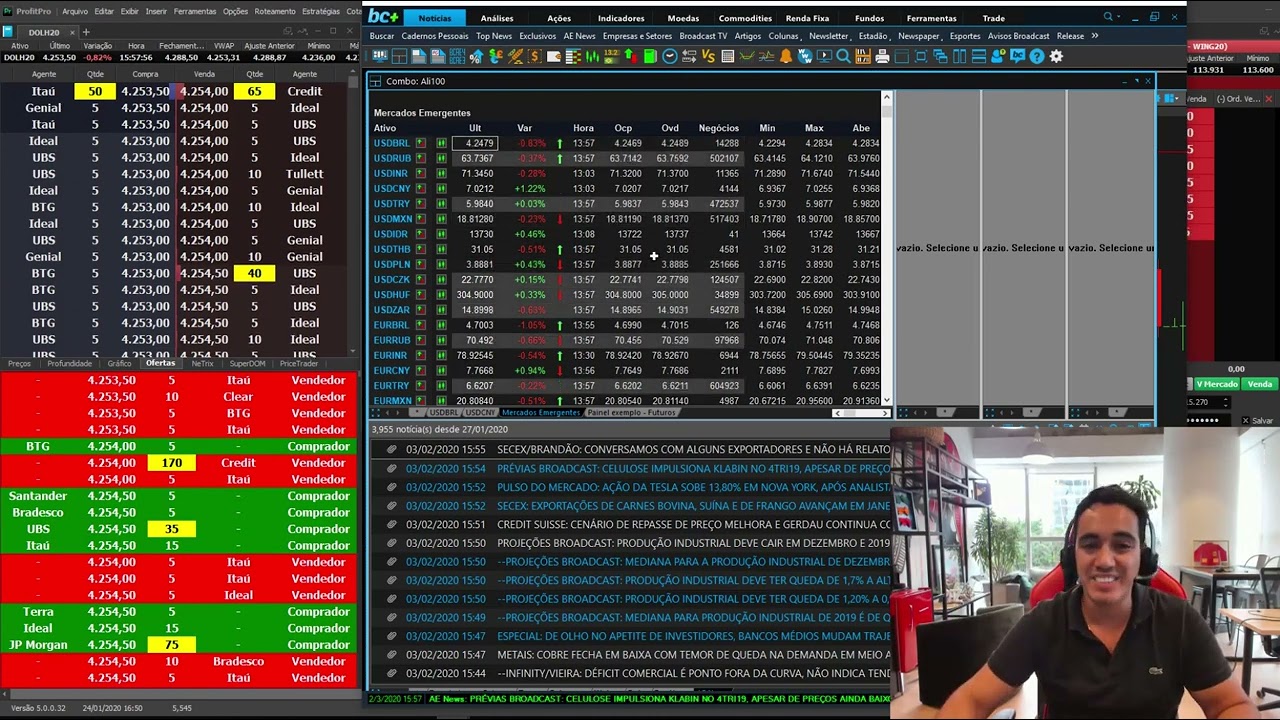
Task: Open the alerts bell icon in Broadcast toolbar
Action: pos(786,57)
